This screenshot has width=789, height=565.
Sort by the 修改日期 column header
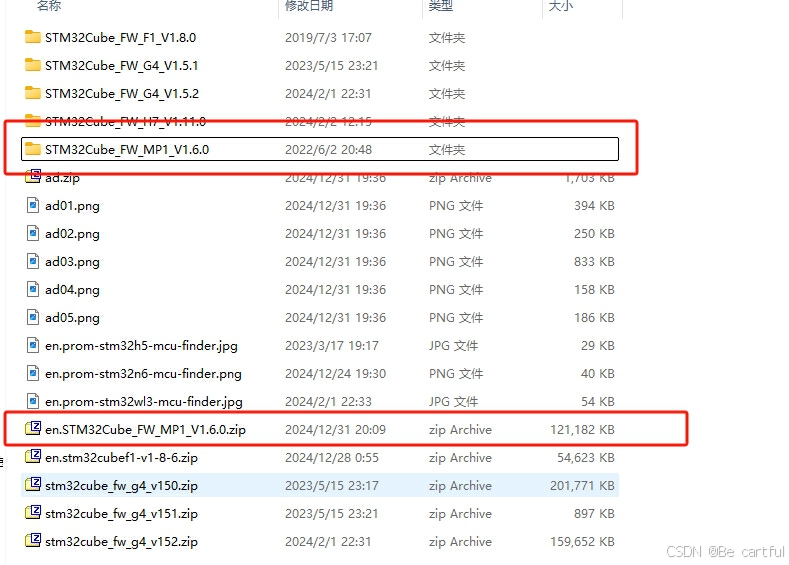(309, 6)
